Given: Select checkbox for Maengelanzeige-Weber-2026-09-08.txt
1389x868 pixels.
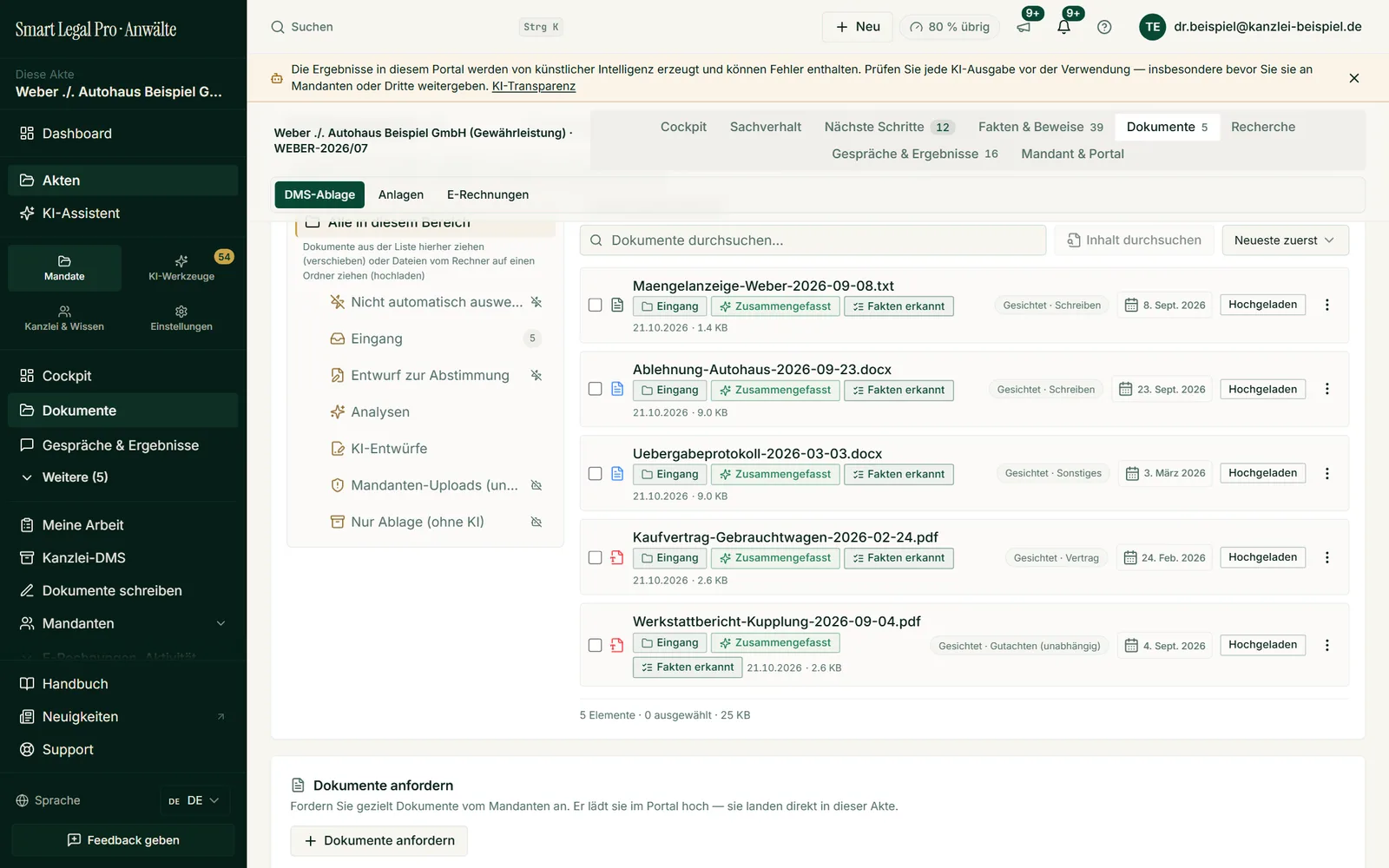Looking at the screenshot, I should click(x=595, y=305).
